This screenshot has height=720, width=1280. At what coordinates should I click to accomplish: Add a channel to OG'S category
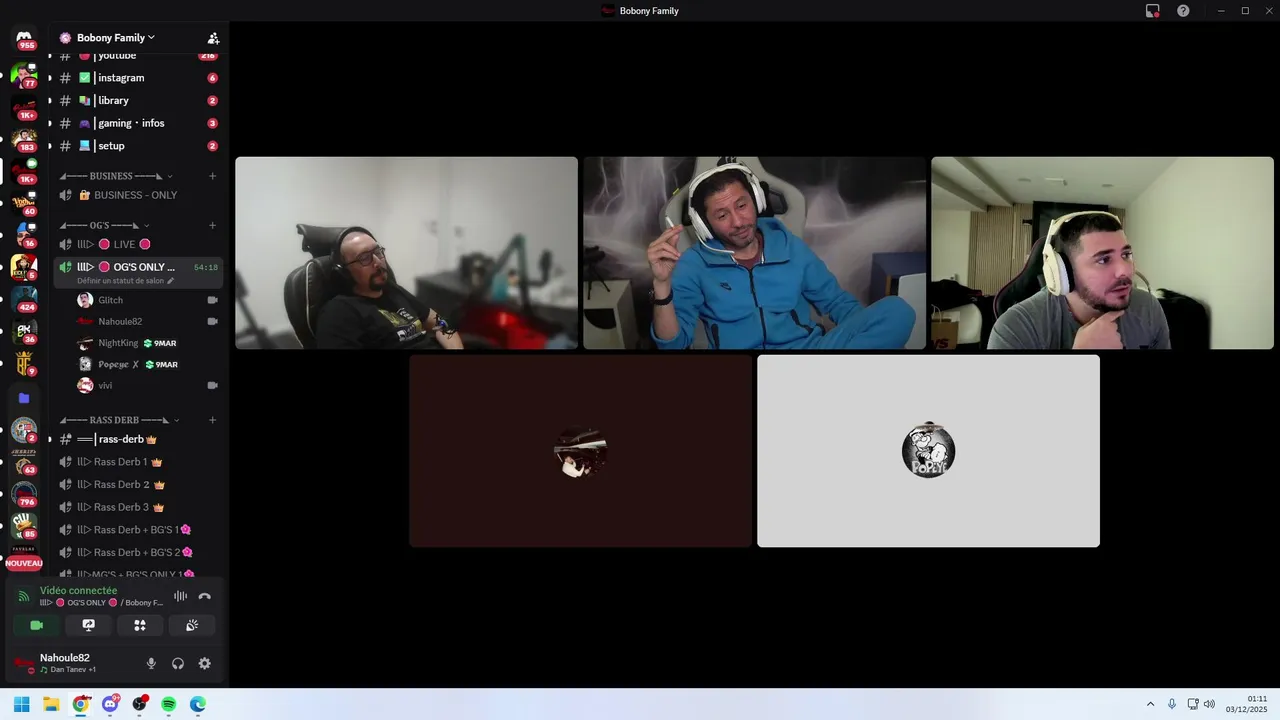(x=212, y=225)
